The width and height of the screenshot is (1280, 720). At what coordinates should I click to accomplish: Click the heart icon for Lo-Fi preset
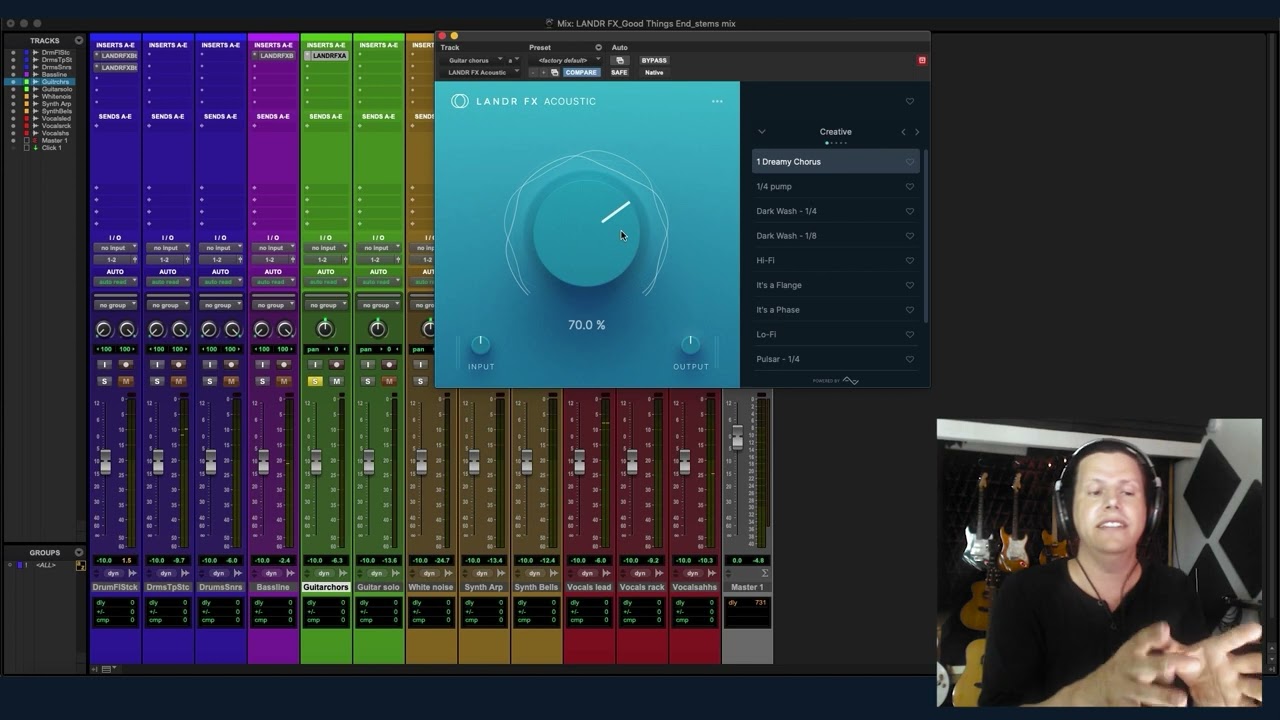[909, 335]
